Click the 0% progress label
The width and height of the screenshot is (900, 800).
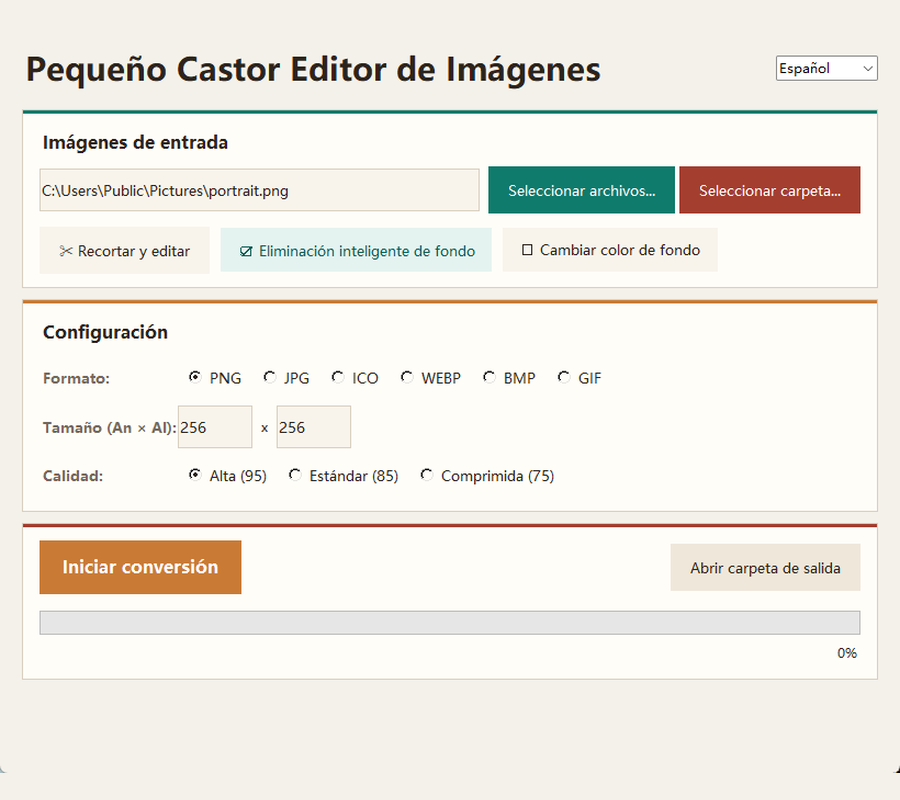click(847, 653)
